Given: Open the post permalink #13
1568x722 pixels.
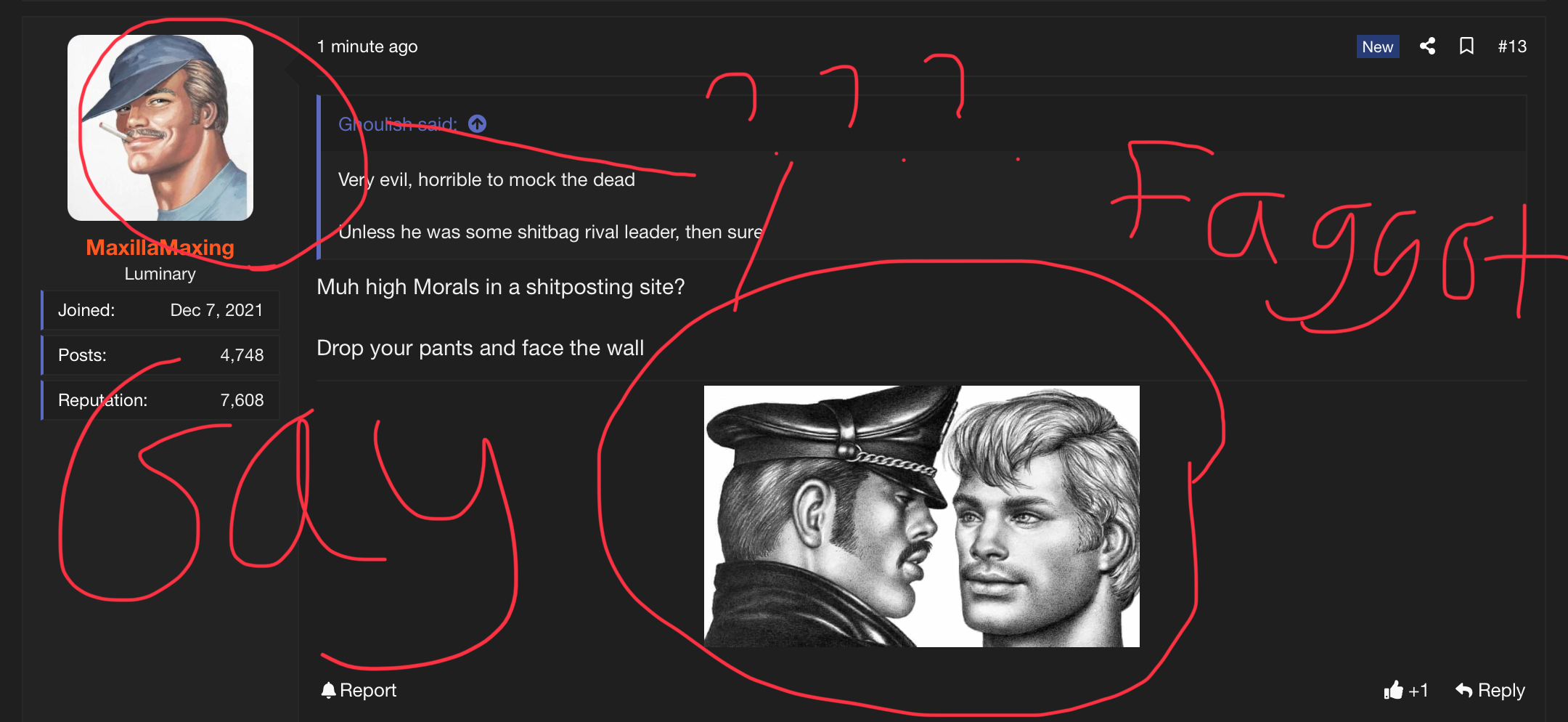Looking at the screenshot, I should pos(1512,46).
